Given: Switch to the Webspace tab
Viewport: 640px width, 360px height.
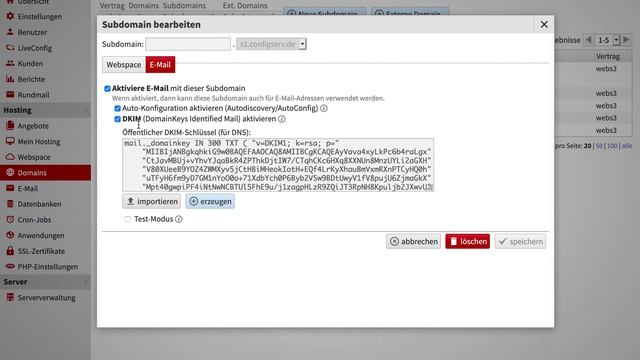Looking at the screenshot, I should 124,64.
